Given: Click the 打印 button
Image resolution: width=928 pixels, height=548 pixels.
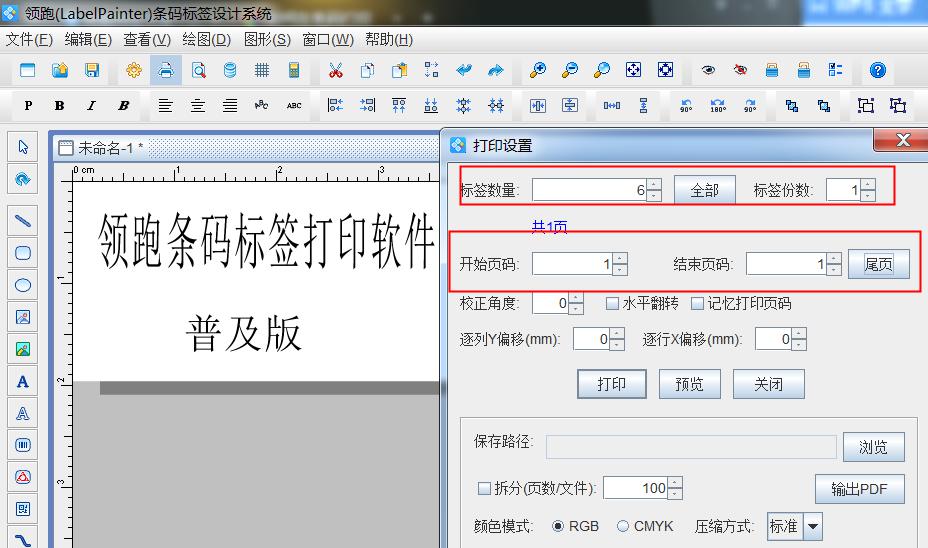Looking at the screenshot, I should coord(611,384).
